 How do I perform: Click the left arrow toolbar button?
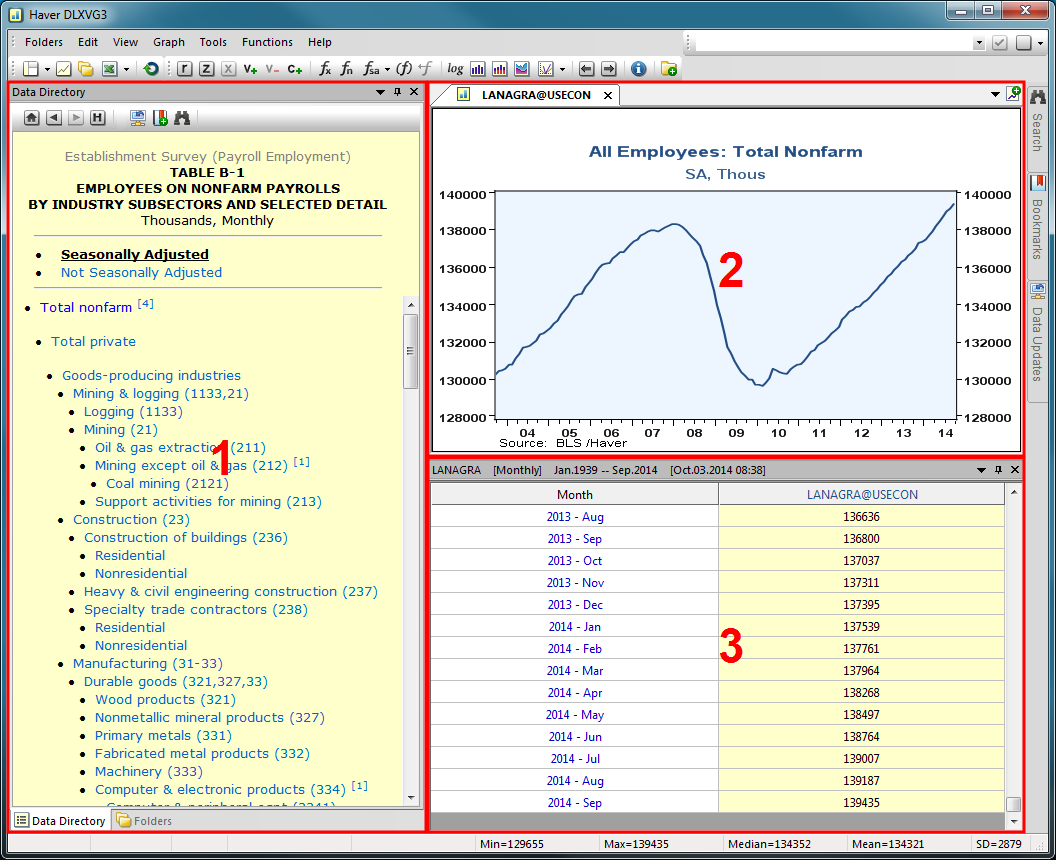tap(587, 69)
